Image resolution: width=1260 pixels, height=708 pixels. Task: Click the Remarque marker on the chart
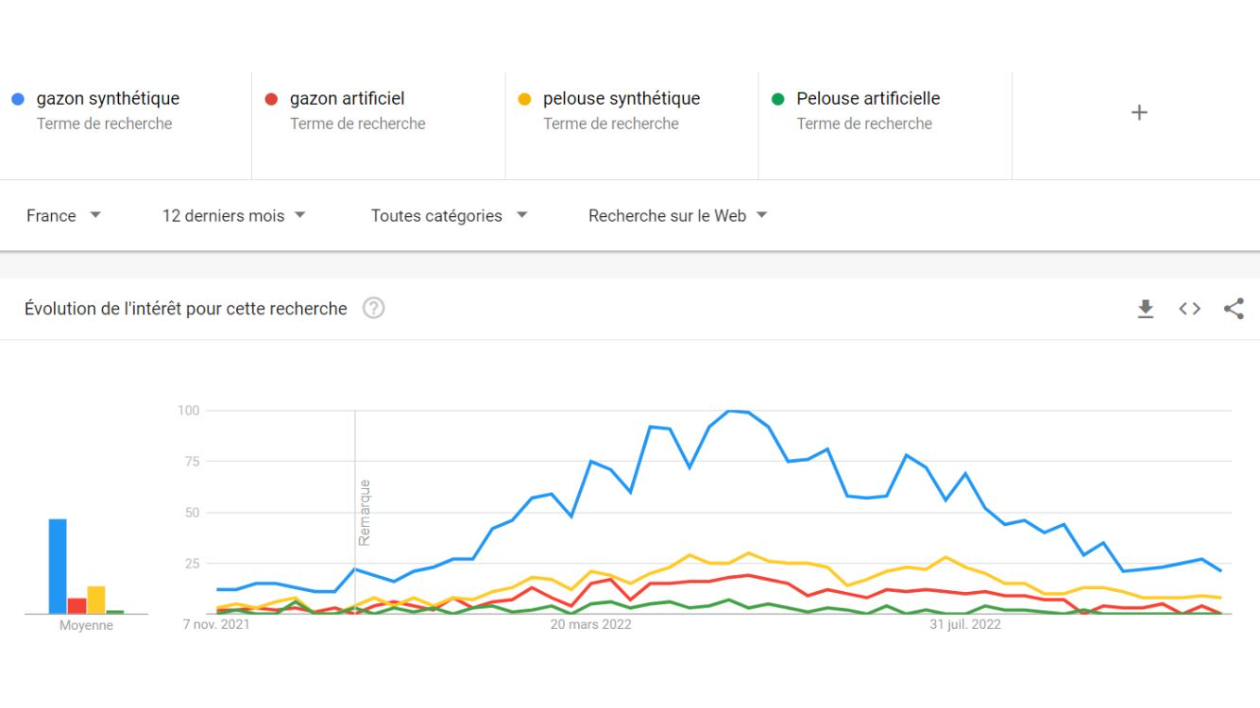pos(365,512)
